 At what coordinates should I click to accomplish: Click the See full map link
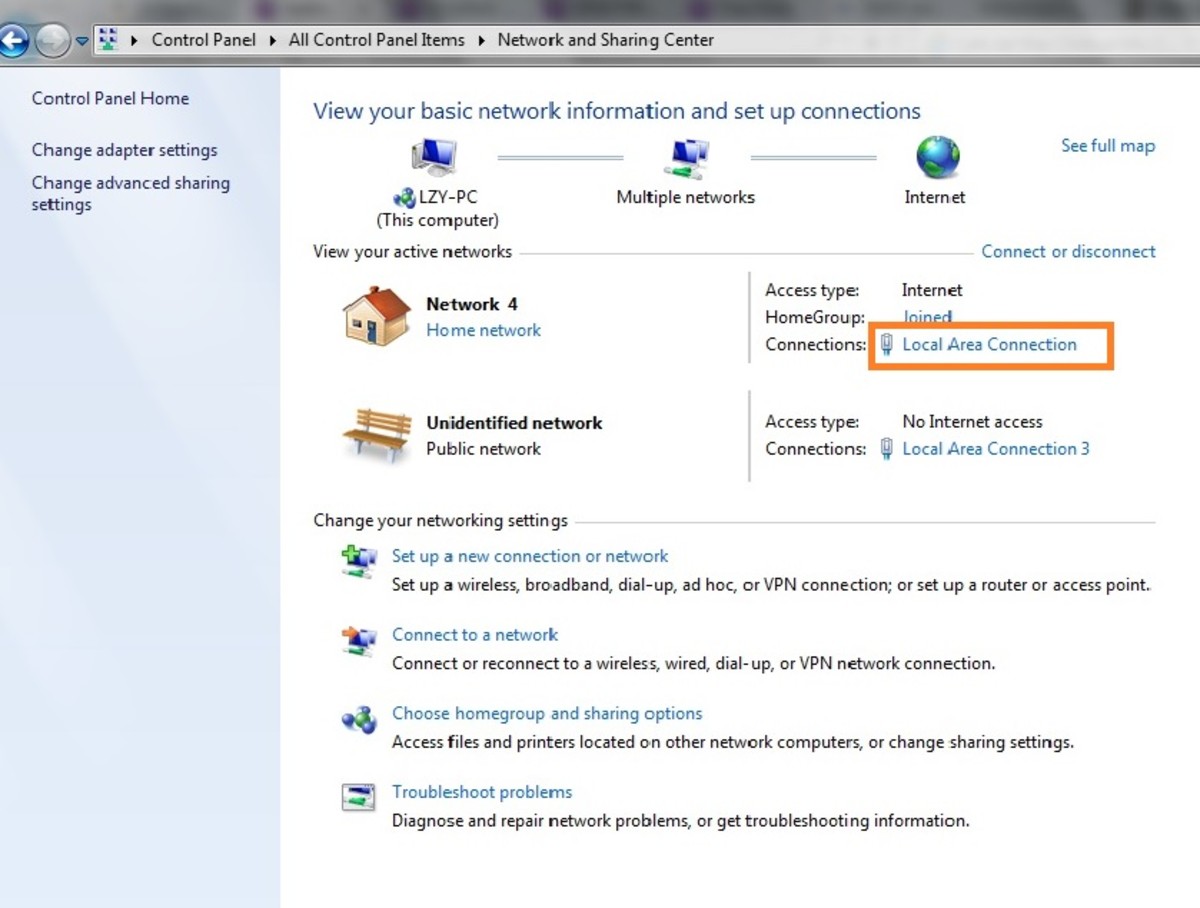(x=1107, y=146)
